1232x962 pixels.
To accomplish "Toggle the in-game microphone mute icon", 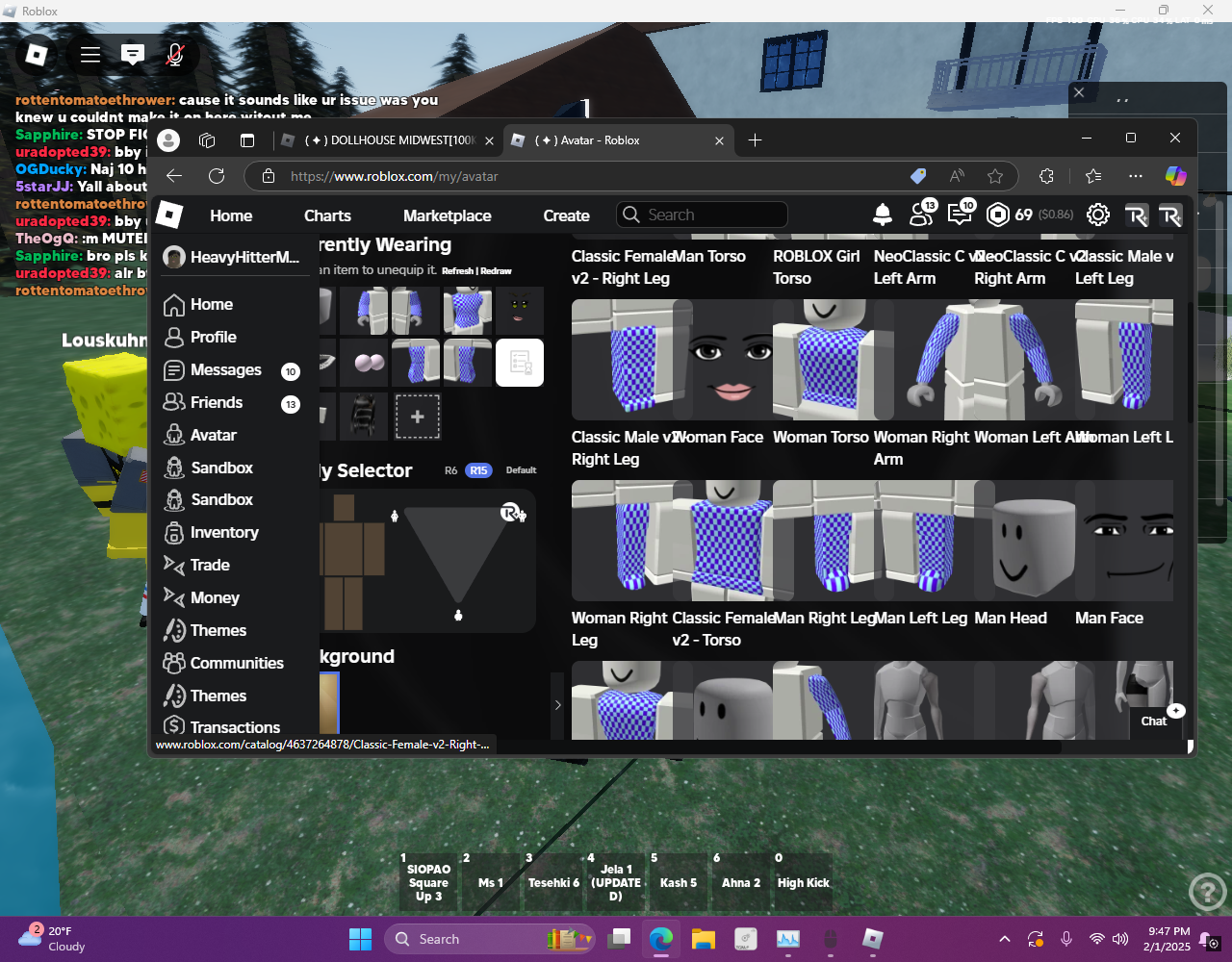I will pyautogui.click(x=175, y=55).
